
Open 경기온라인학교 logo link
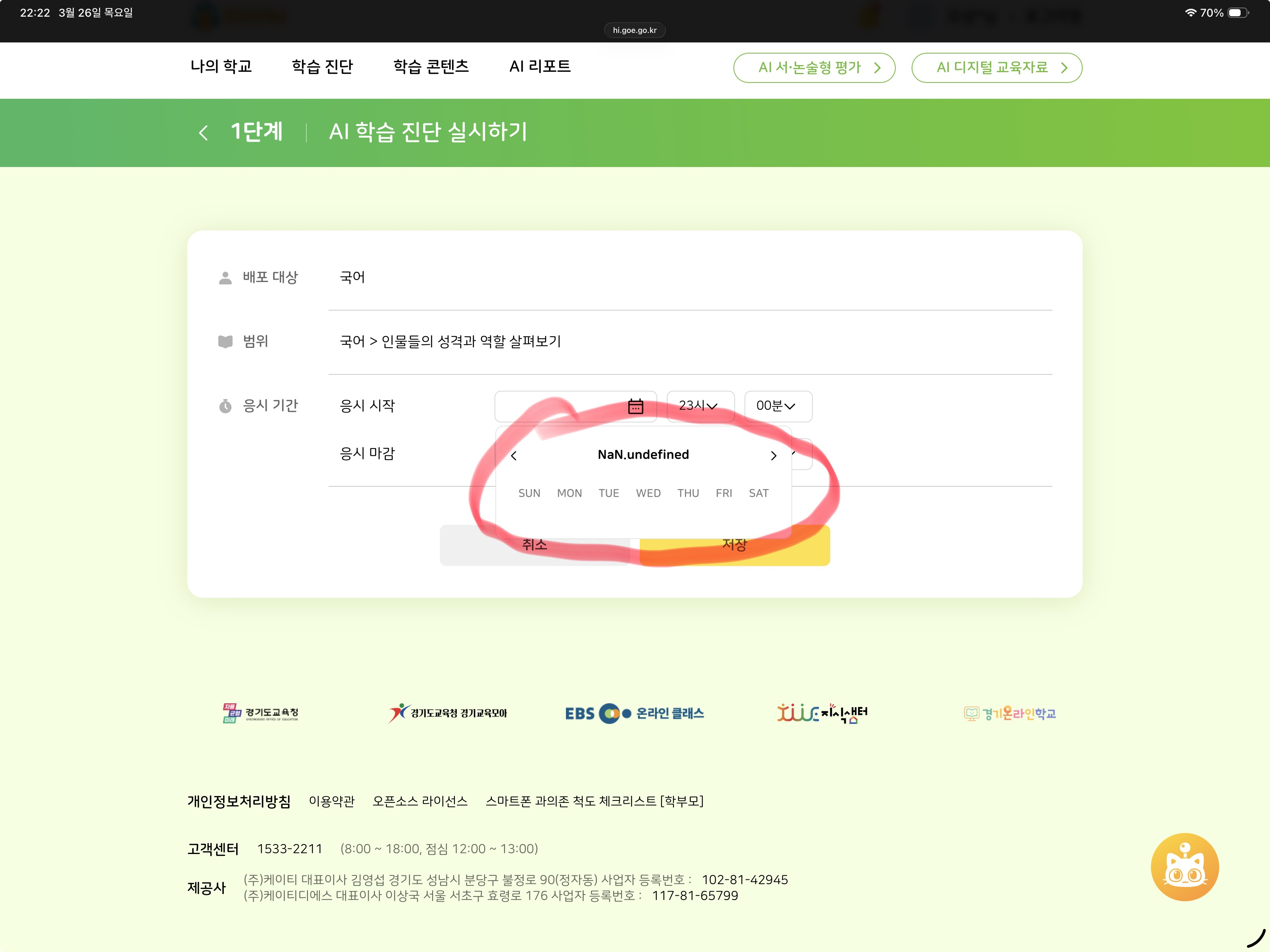point(1009,713)
